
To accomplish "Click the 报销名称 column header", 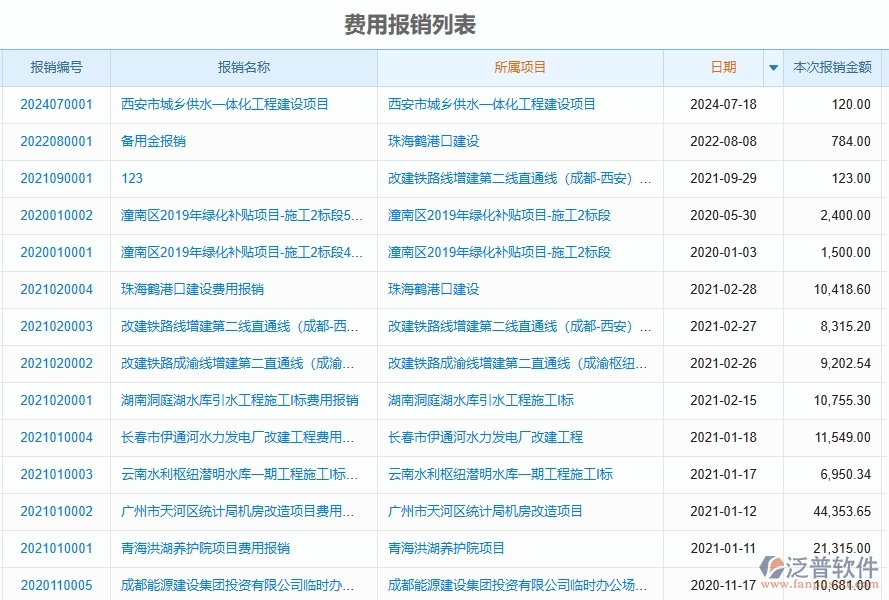I will [x=243, y=68].
